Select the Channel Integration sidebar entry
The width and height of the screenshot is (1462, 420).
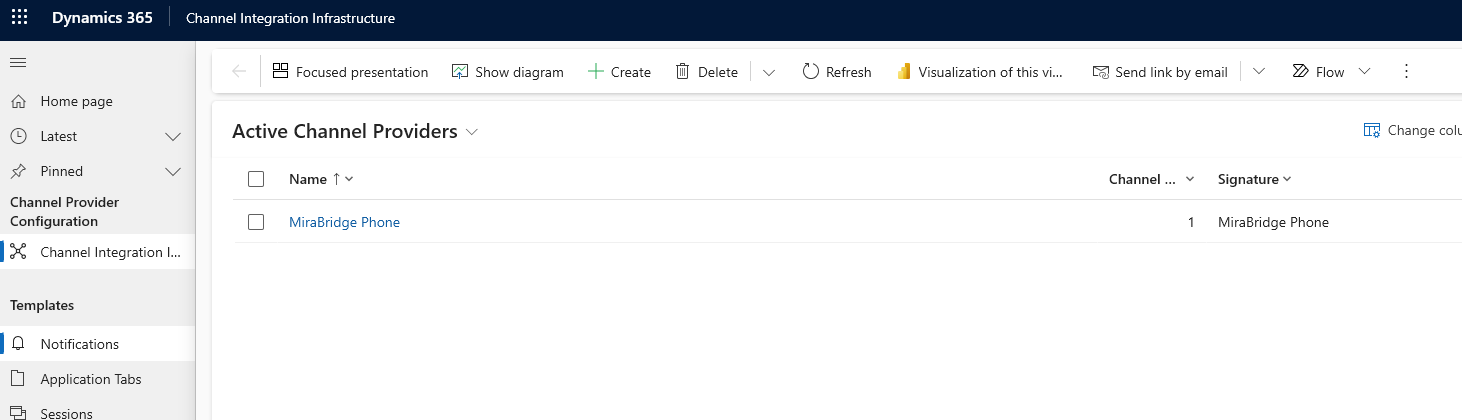tap(97, 252)
